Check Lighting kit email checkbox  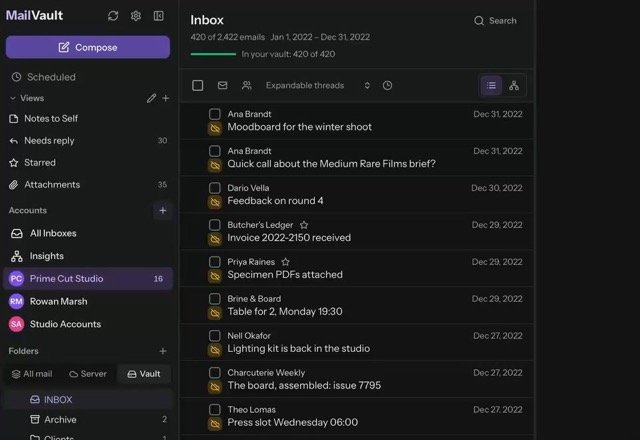click(x=215, y=336)
